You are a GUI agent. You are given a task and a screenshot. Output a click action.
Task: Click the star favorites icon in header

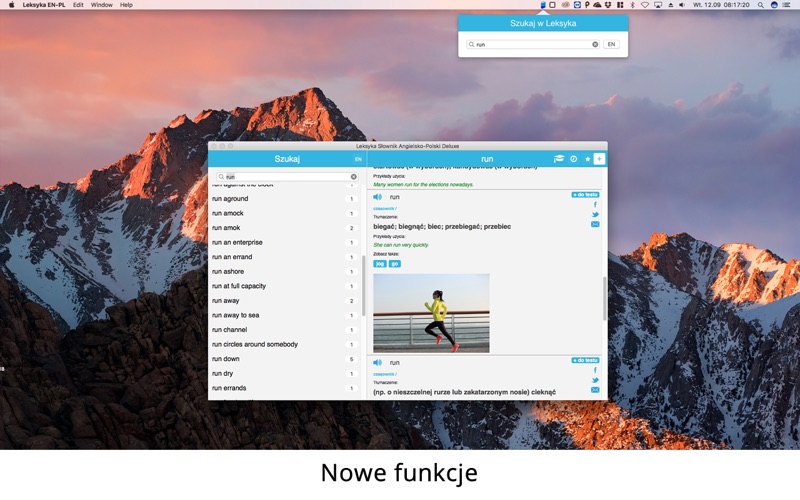pos(587,159)
